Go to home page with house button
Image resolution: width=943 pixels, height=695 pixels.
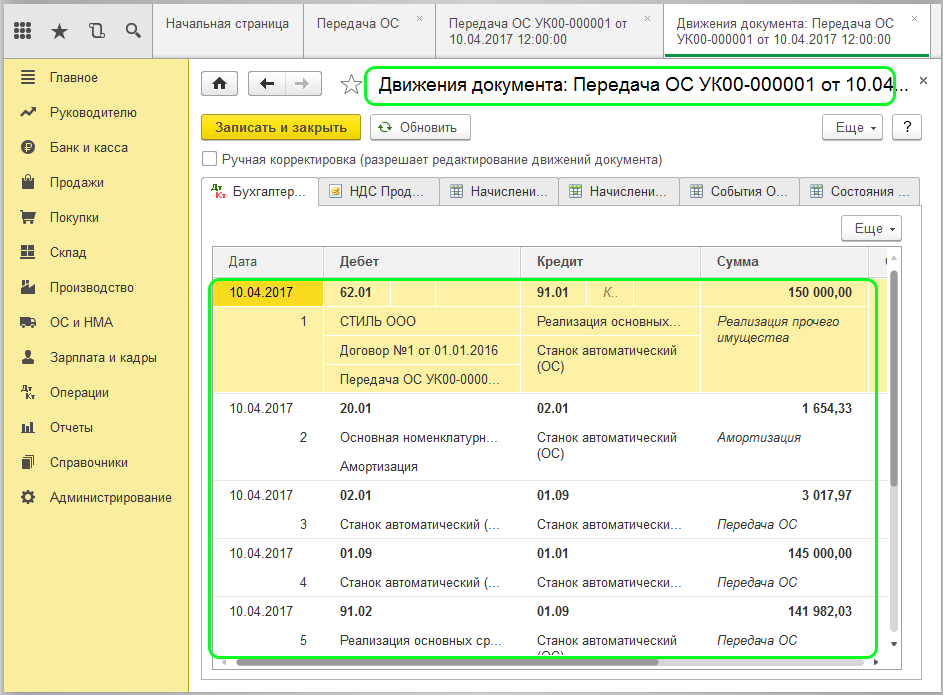click(220, 84)
